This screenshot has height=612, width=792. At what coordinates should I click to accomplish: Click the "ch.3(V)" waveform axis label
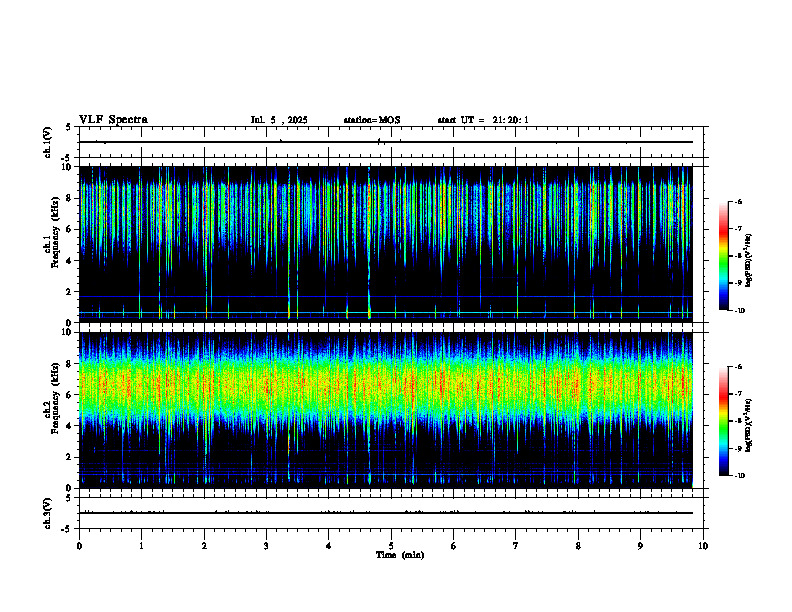48,513
